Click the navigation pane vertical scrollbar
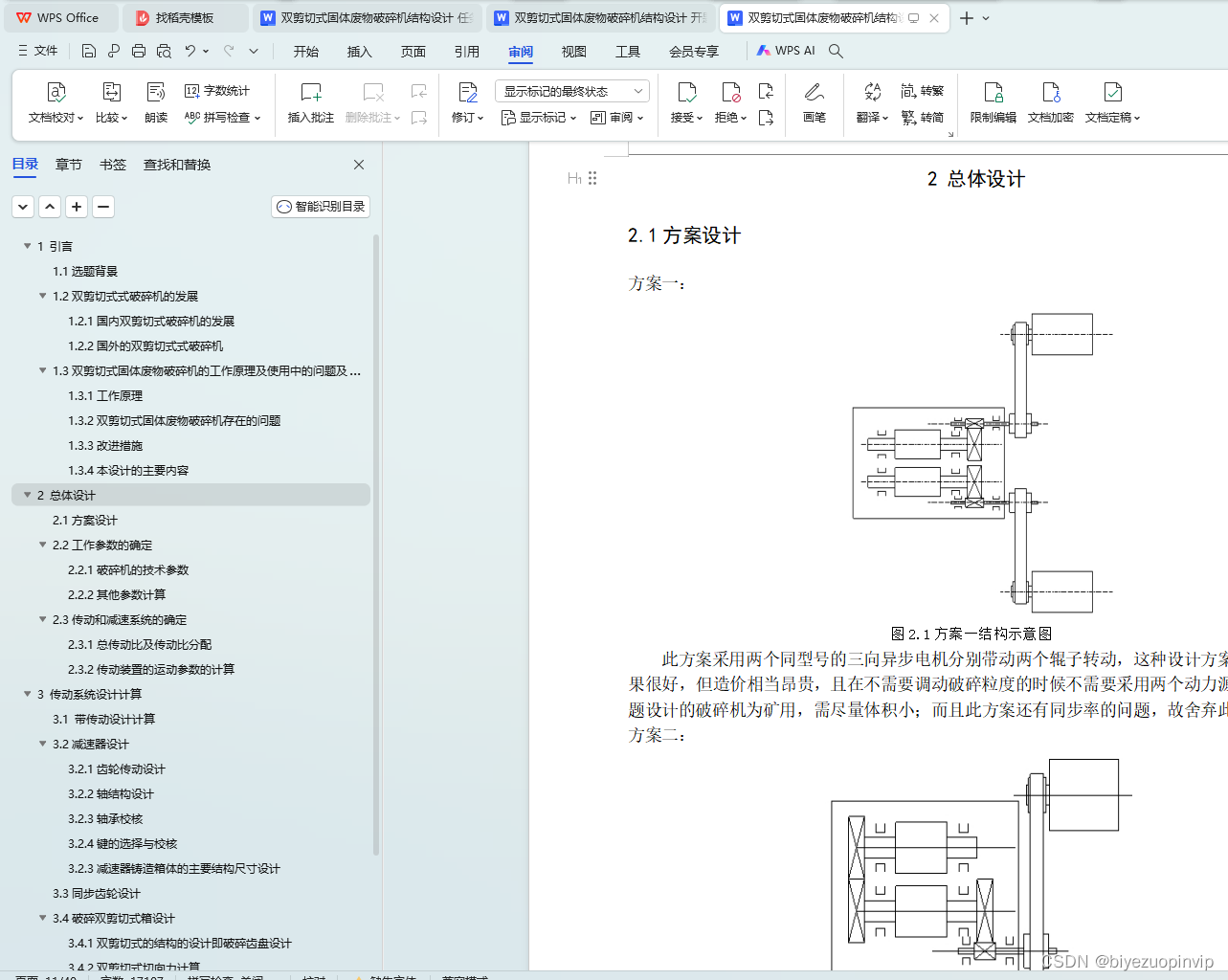This screenshot has width=1228, height=980. pos(376,544)
